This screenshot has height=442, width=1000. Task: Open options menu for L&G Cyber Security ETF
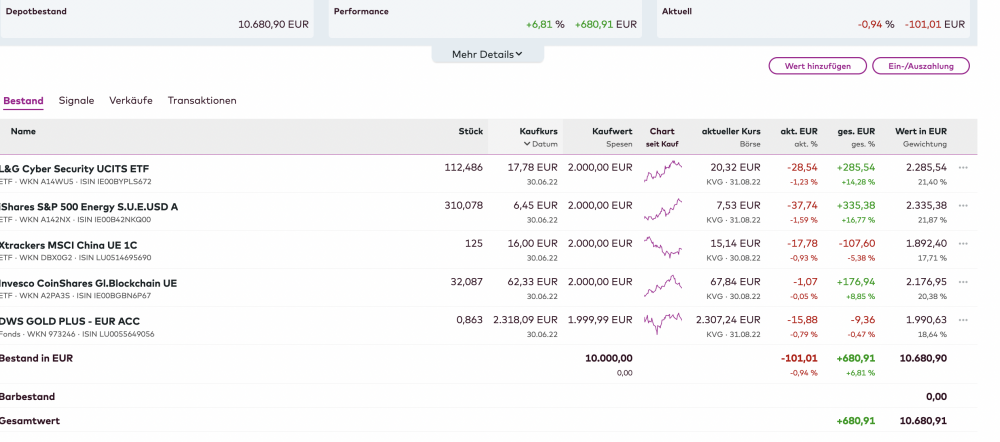pyautogui.click(x=963, y=168)
